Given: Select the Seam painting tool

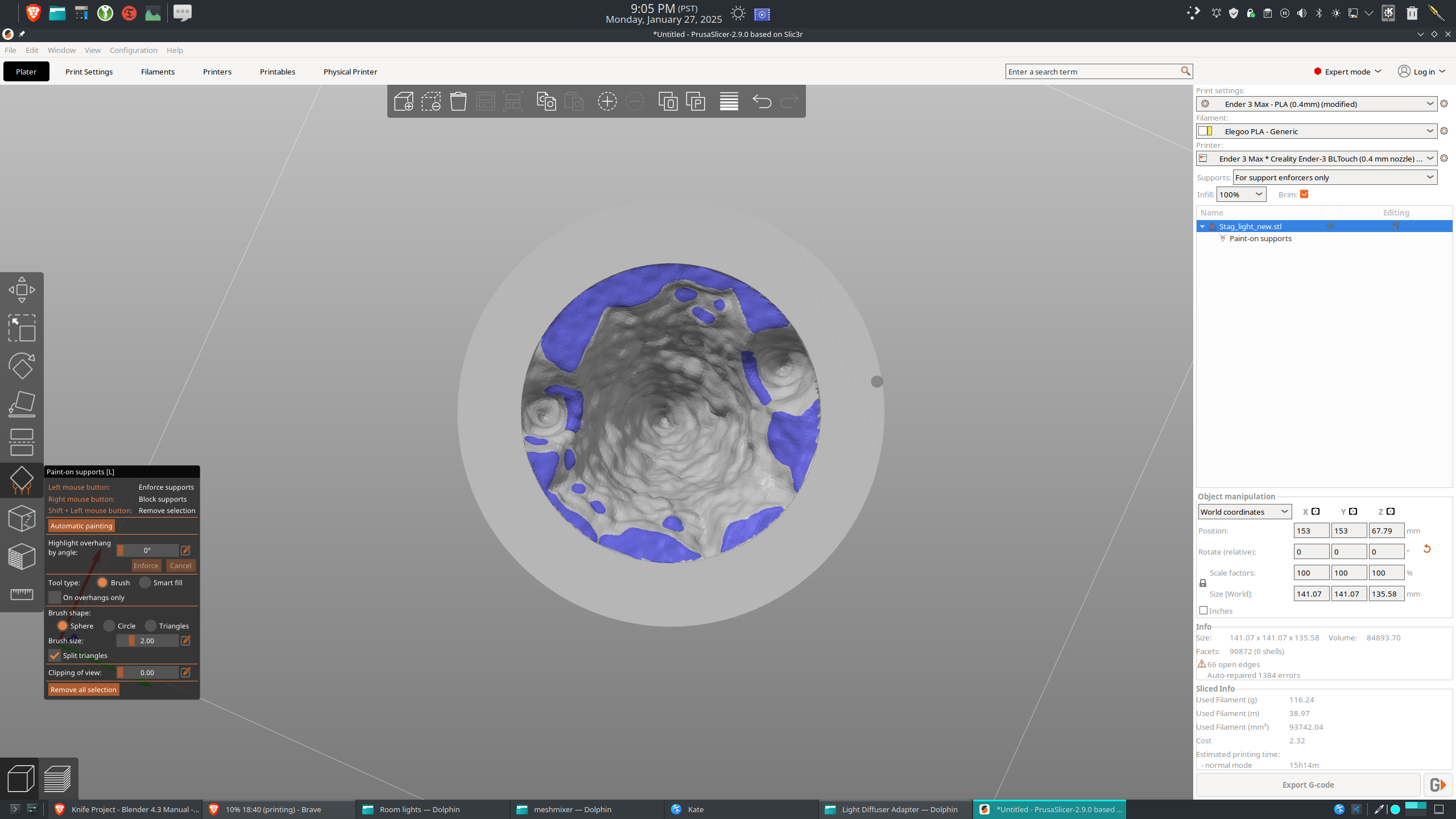Looking at the screenshot, I should pos(22,519).
